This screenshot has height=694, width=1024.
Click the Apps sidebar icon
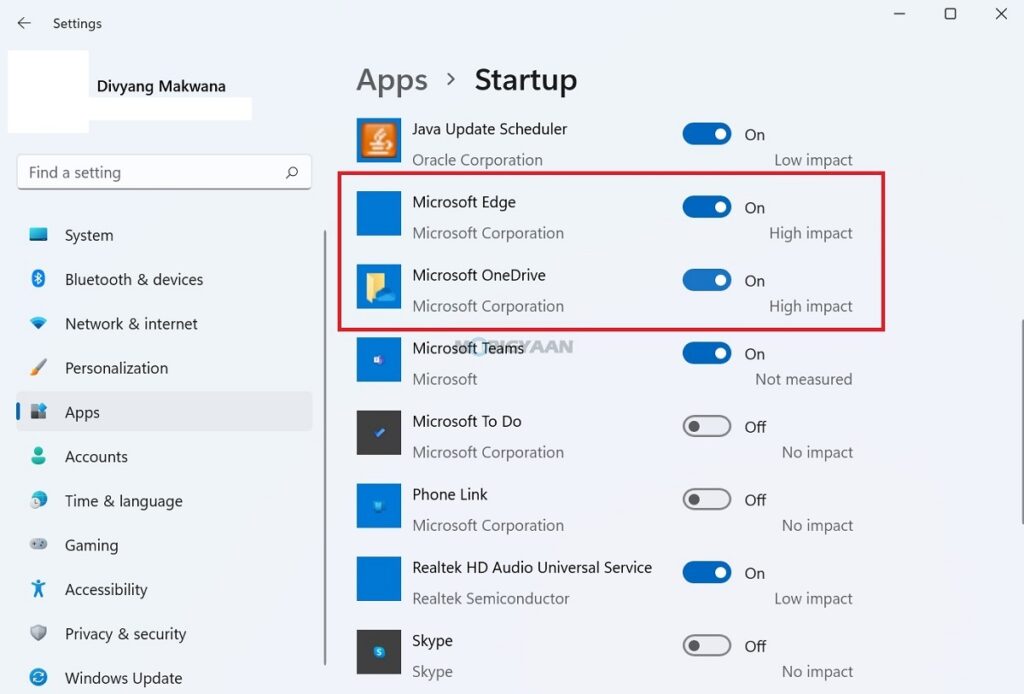(x=39, y=411)
